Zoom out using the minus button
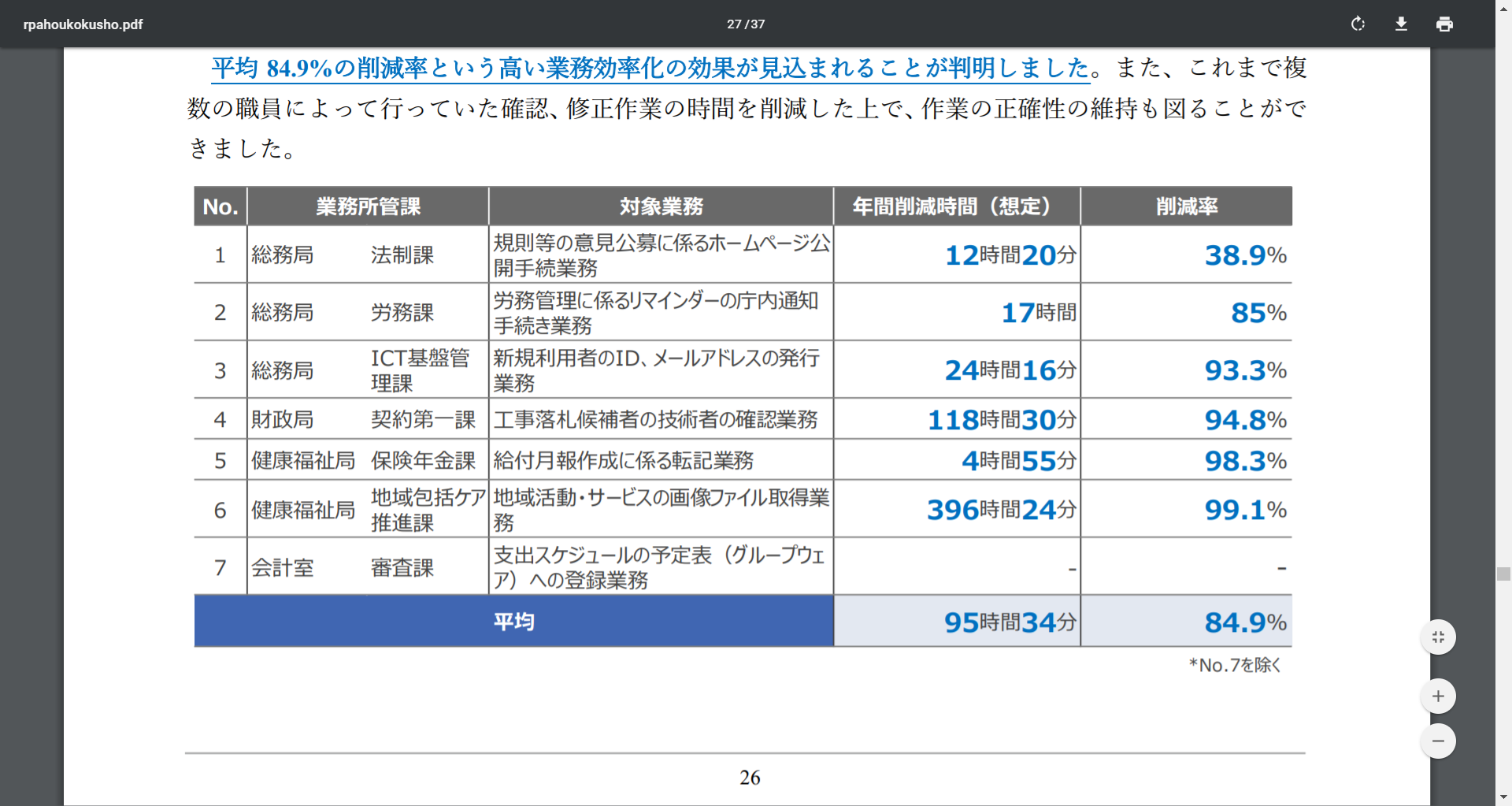 [x=1438, y=741]
